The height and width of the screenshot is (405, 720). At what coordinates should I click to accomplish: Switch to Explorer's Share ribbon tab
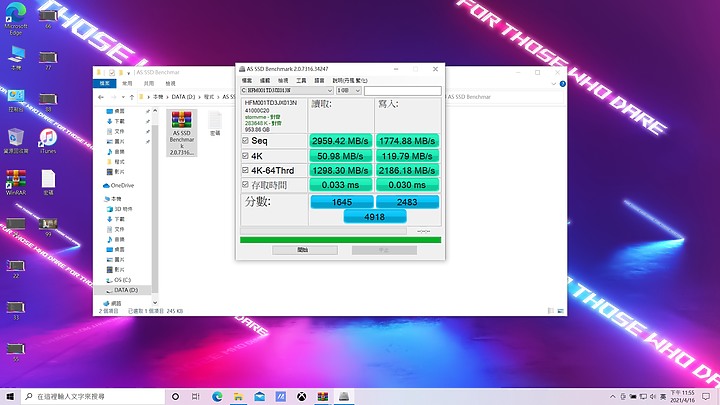[x=149, y=84]
